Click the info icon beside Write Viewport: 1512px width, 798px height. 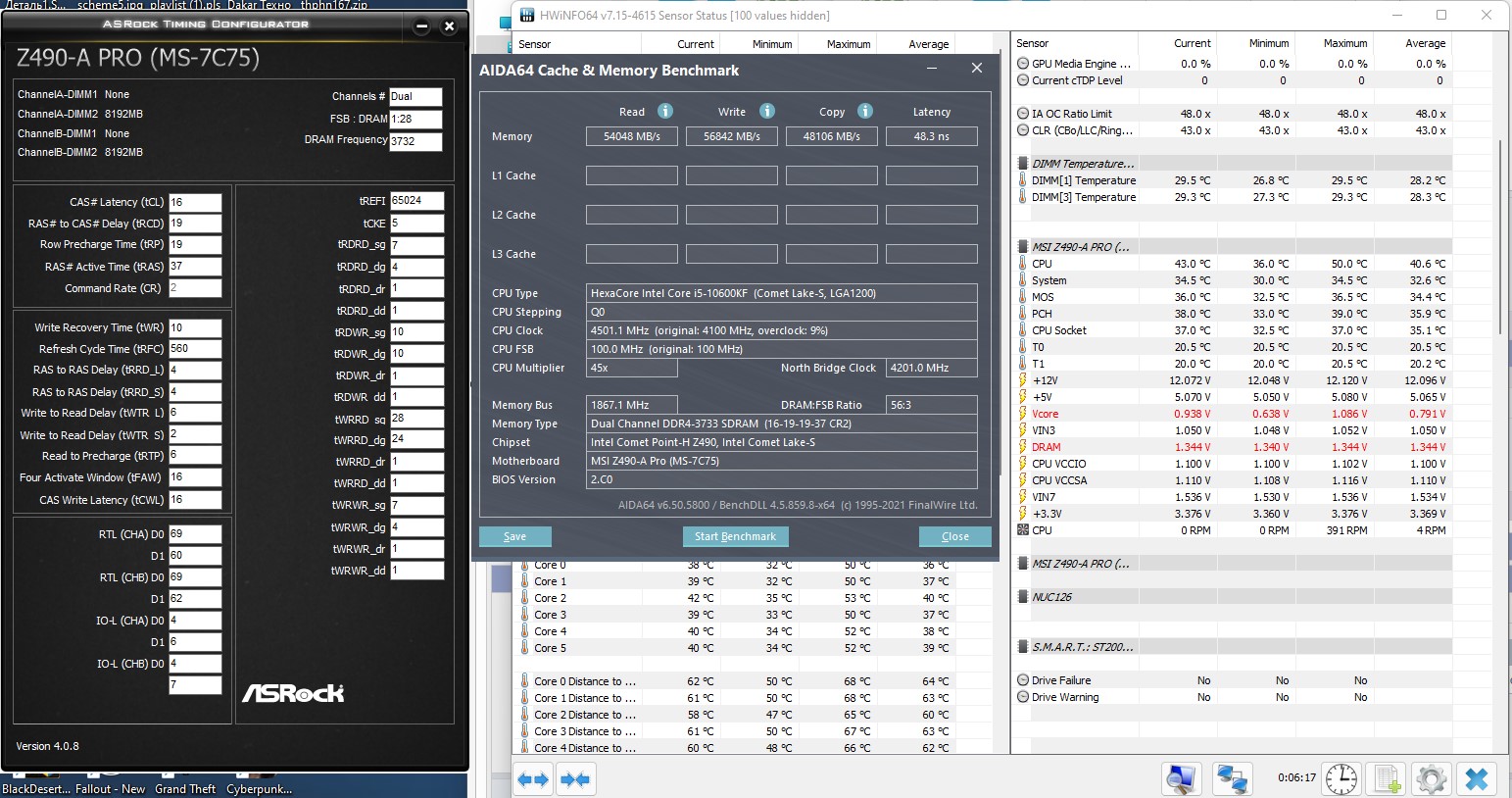point(767,112)
